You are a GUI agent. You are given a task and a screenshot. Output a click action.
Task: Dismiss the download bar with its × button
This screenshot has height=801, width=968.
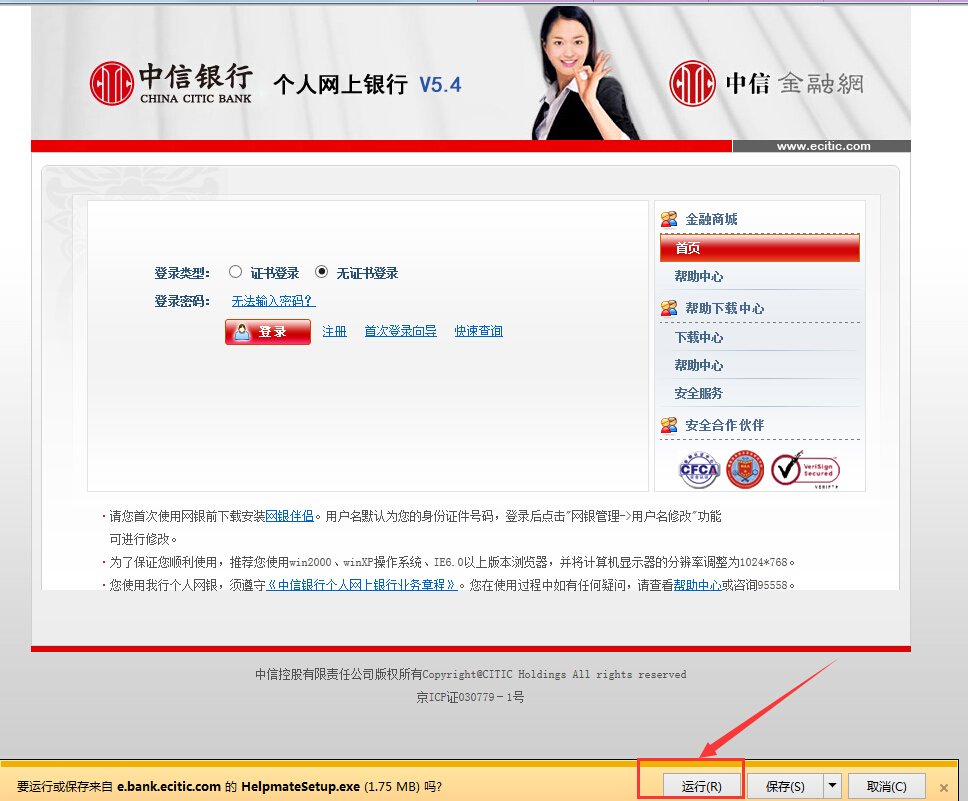tap(944, 787)
